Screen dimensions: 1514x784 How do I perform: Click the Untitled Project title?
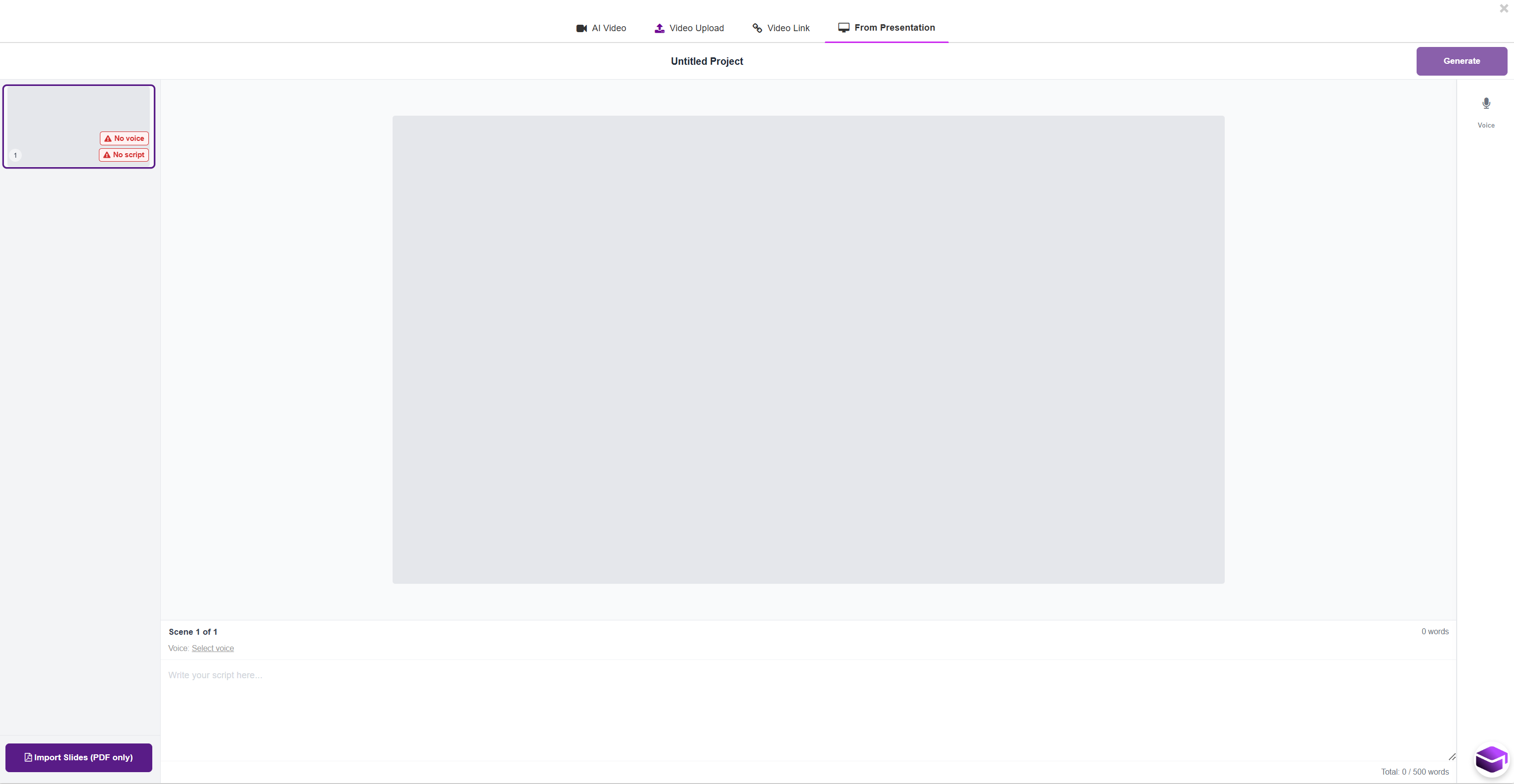[x=707, y=61]
